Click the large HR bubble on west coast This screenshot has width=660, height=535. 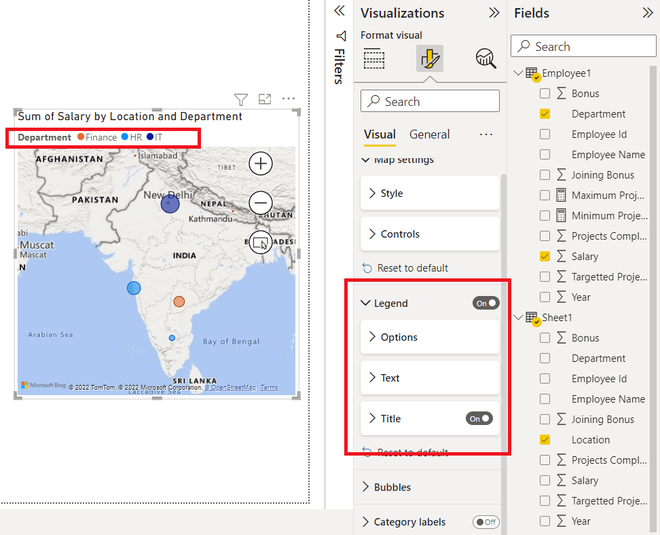point(134,288)
